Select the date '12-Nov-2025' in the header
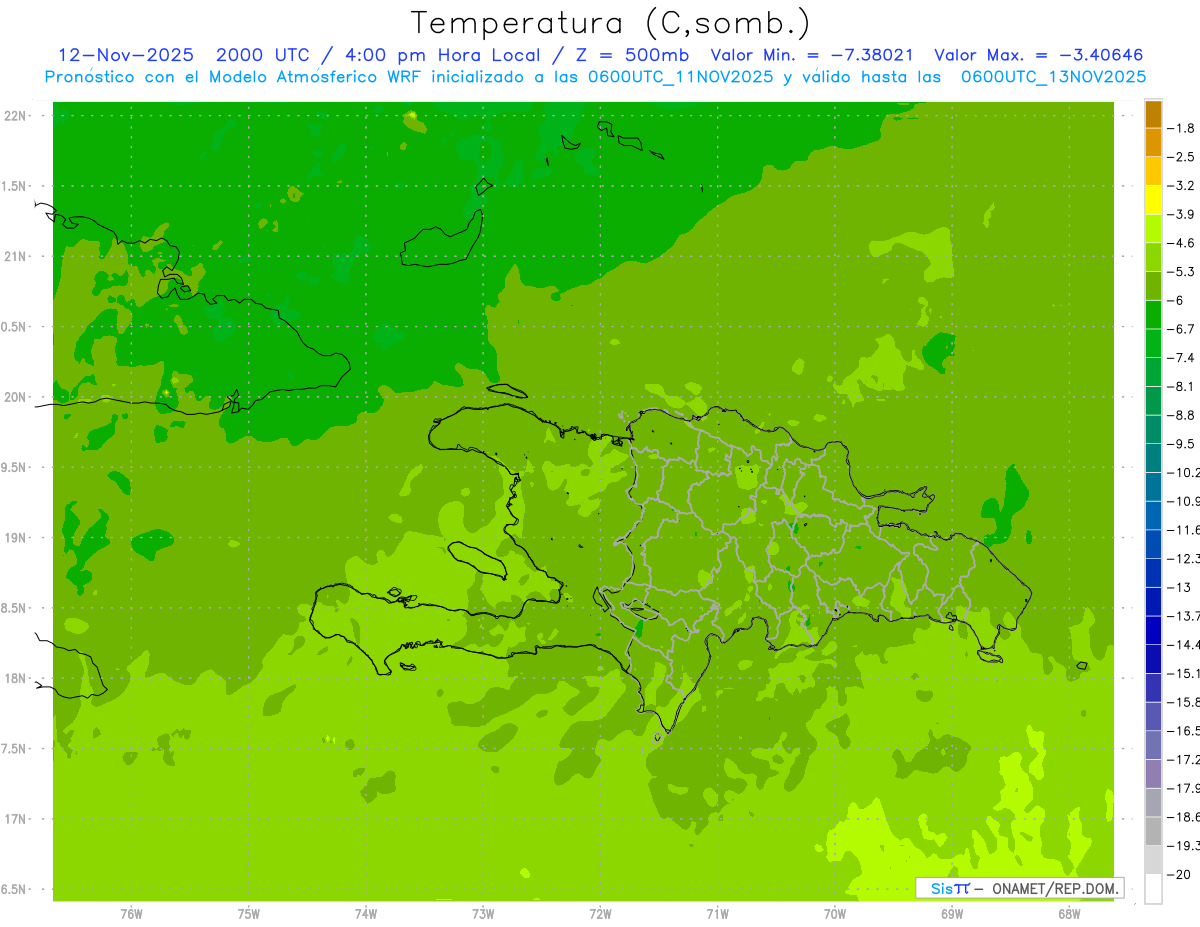 pos(126,55)
